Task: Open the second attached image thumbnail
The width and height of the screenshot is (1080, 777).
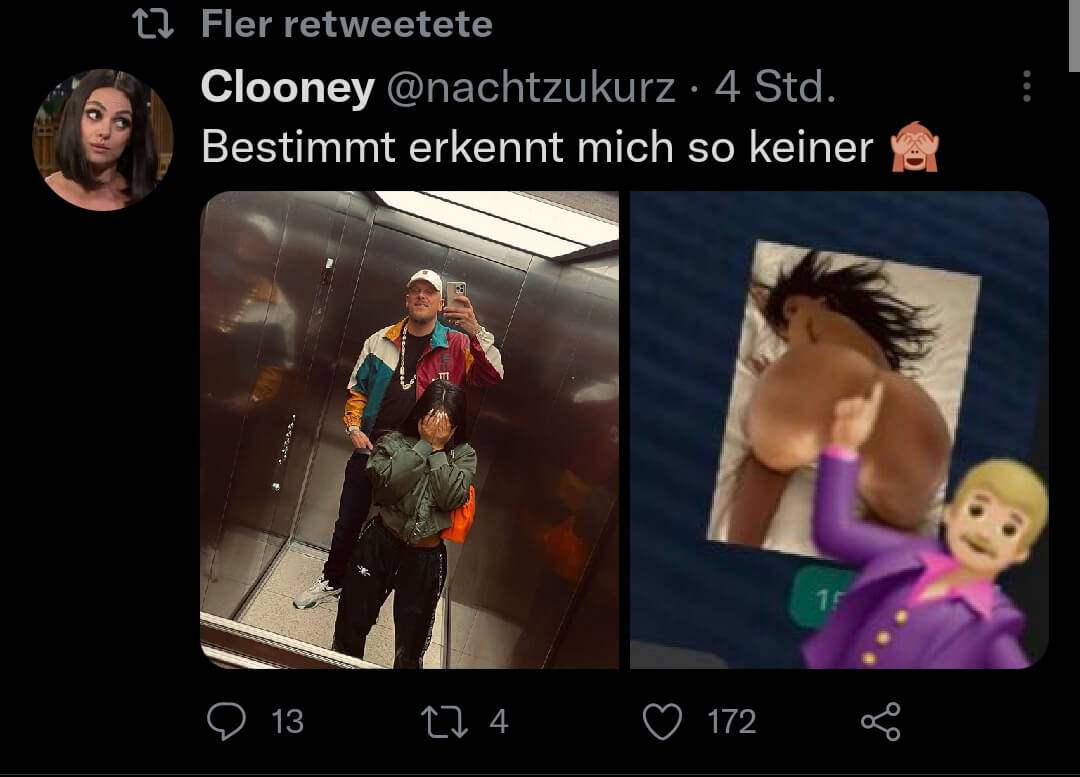Action: [x=839, y=429]
